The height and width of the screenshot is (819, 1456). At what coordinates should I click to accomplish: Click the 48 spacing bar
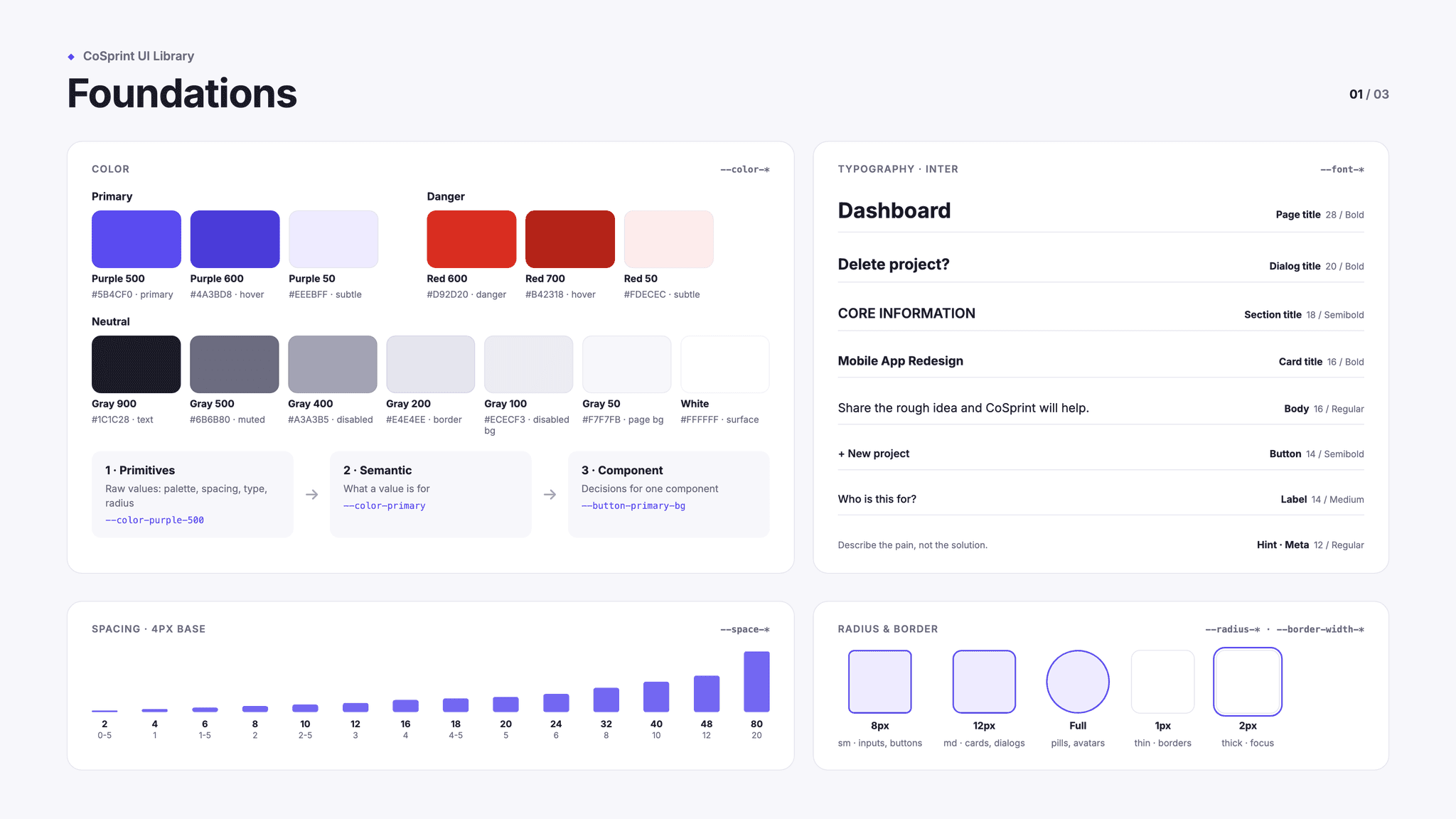coord(707,694)
